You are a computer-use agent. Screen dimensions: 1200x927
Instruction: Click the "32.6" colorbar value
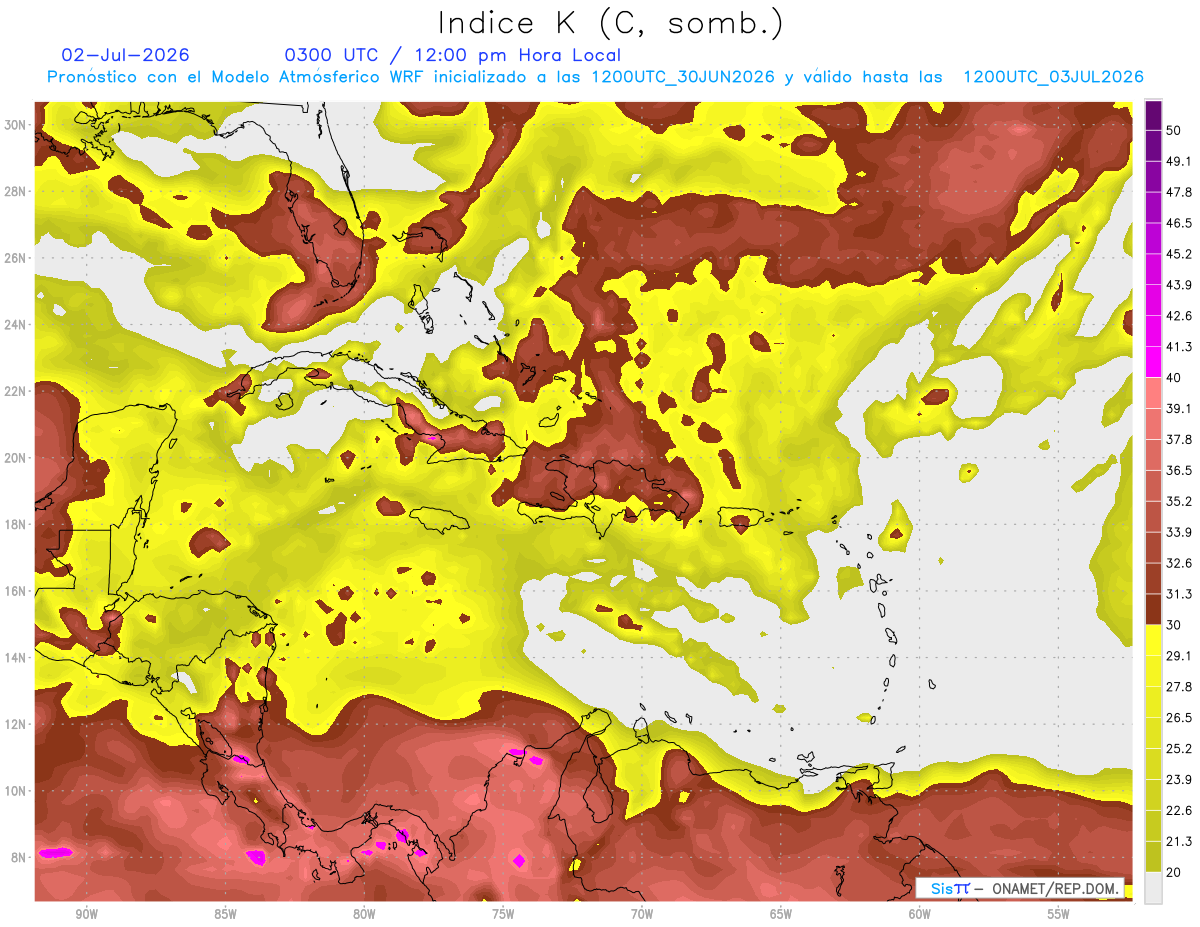tap(1178, 563)
